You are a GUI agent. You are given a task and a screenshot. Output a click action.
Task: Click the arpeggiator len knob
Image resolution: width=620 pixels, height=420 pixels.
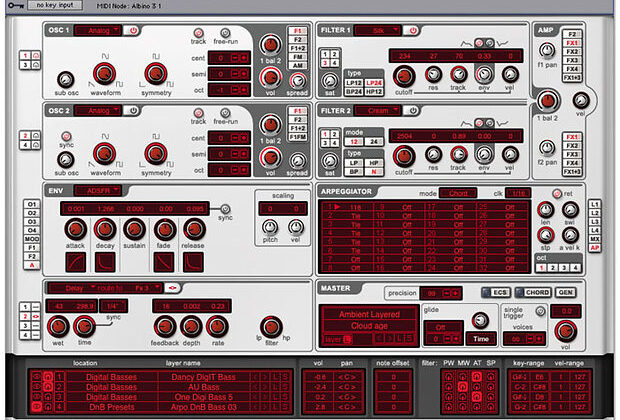tap(545, 210)
